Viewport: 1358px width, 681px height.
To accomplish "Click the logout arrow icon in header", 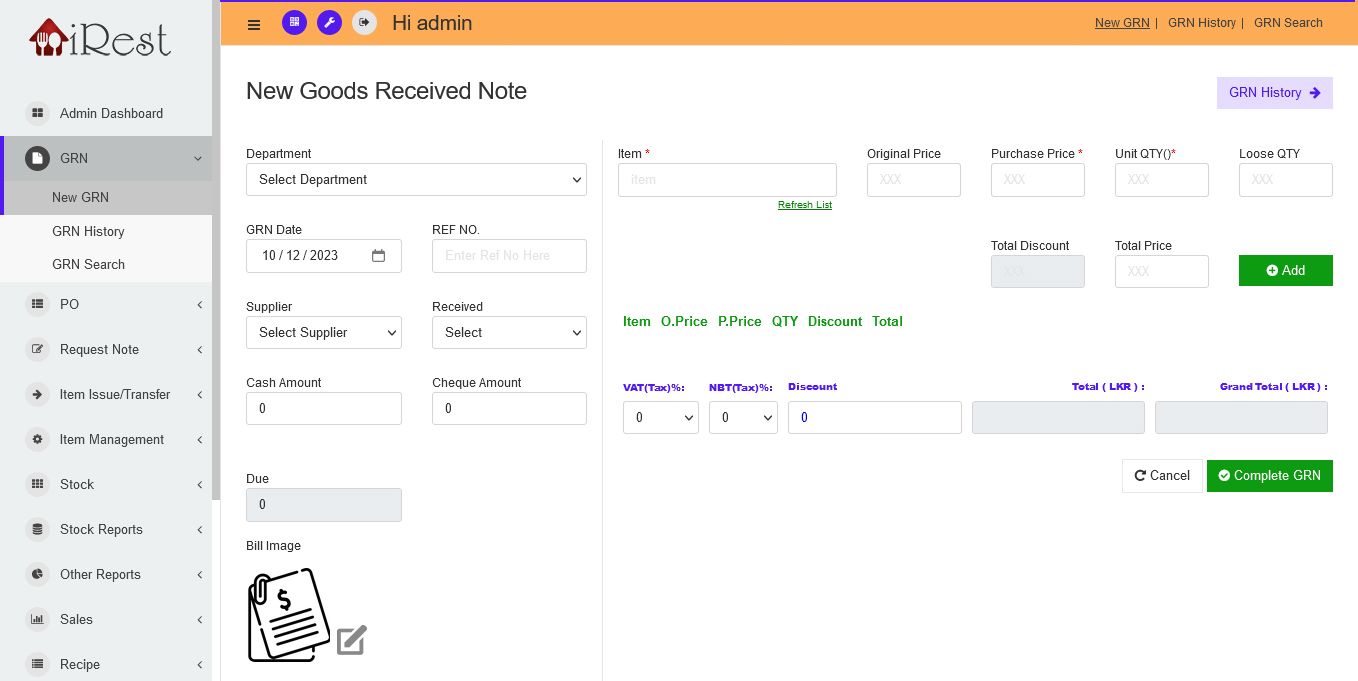I will 364,22.
